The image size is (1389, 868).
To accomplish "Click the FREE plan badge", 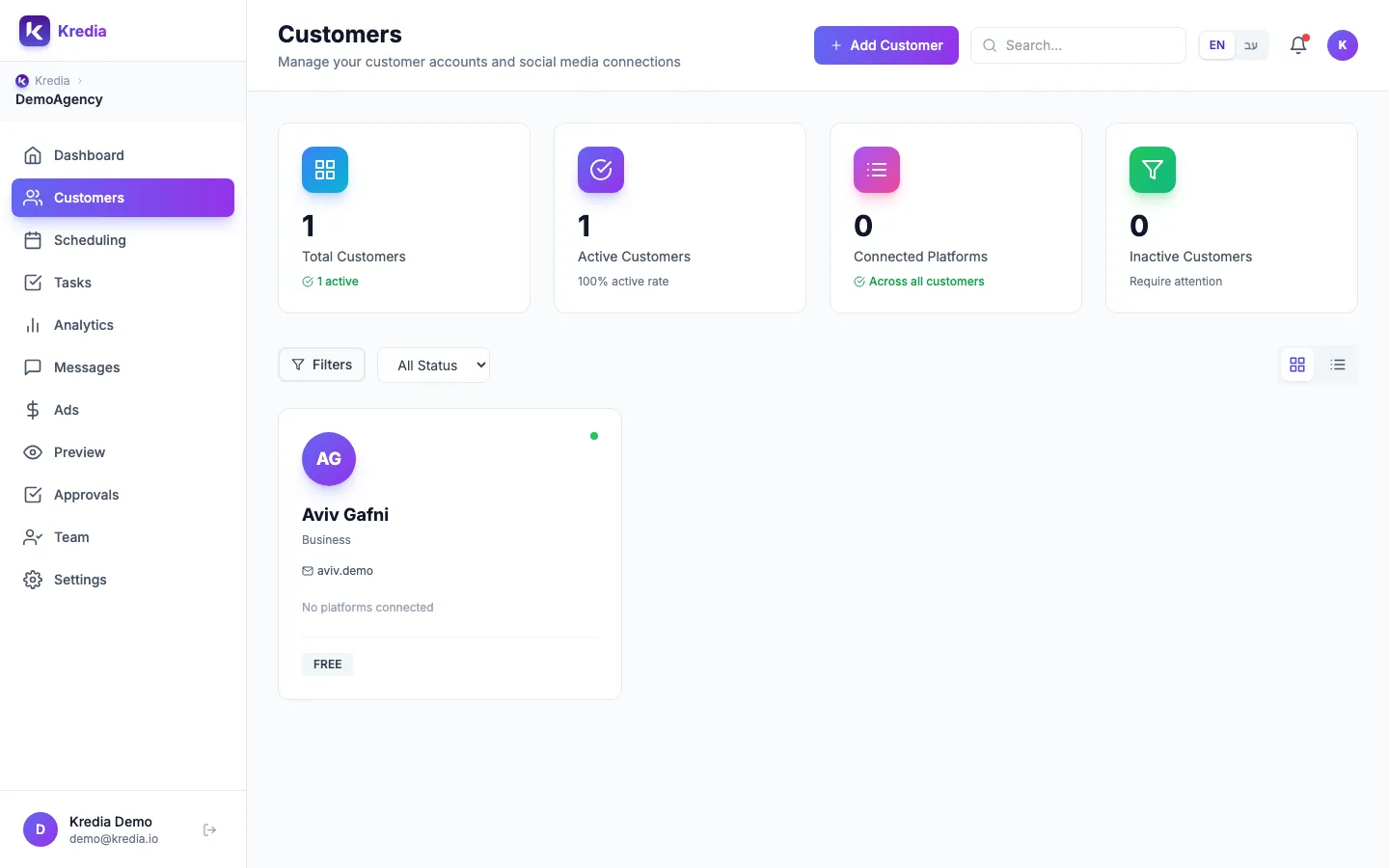I will click(328, 665).
